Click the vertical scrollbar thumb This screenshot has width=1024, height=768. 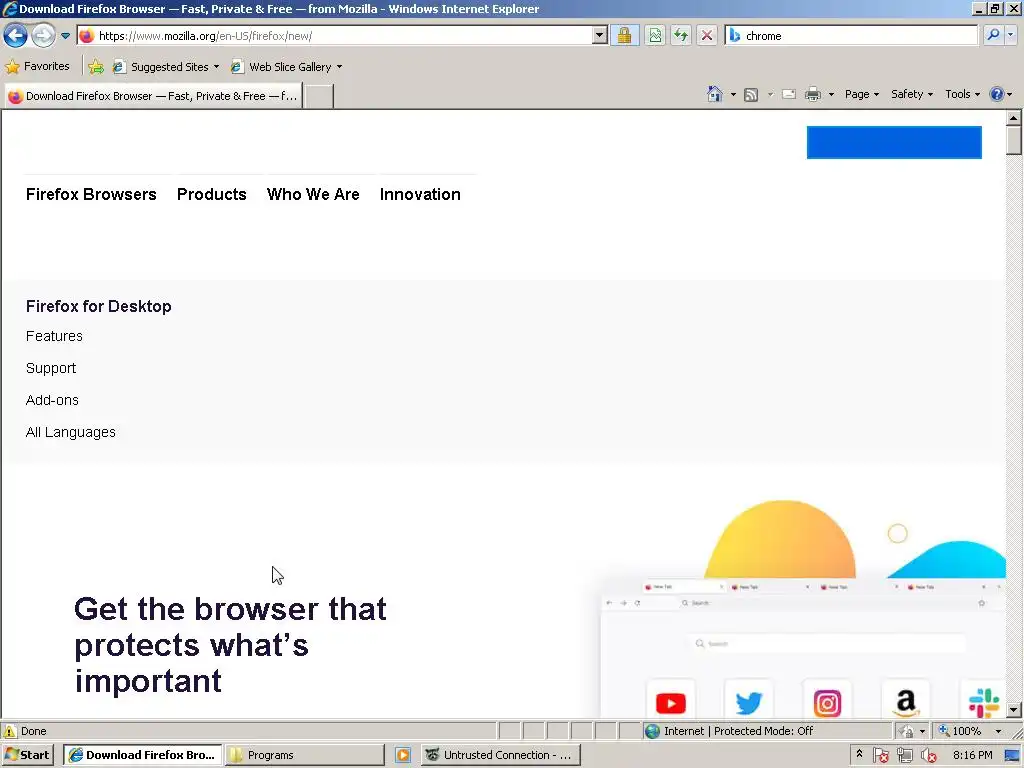point(1014,140)
